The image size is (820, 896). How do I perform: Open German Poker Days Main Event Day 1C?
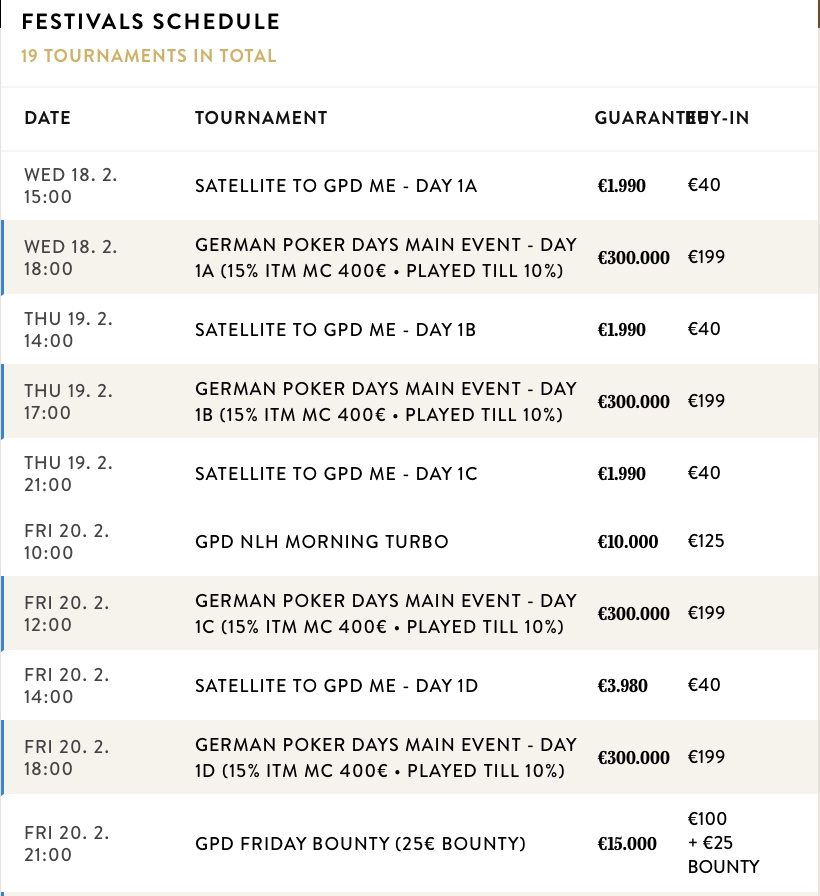pos(386,613)
